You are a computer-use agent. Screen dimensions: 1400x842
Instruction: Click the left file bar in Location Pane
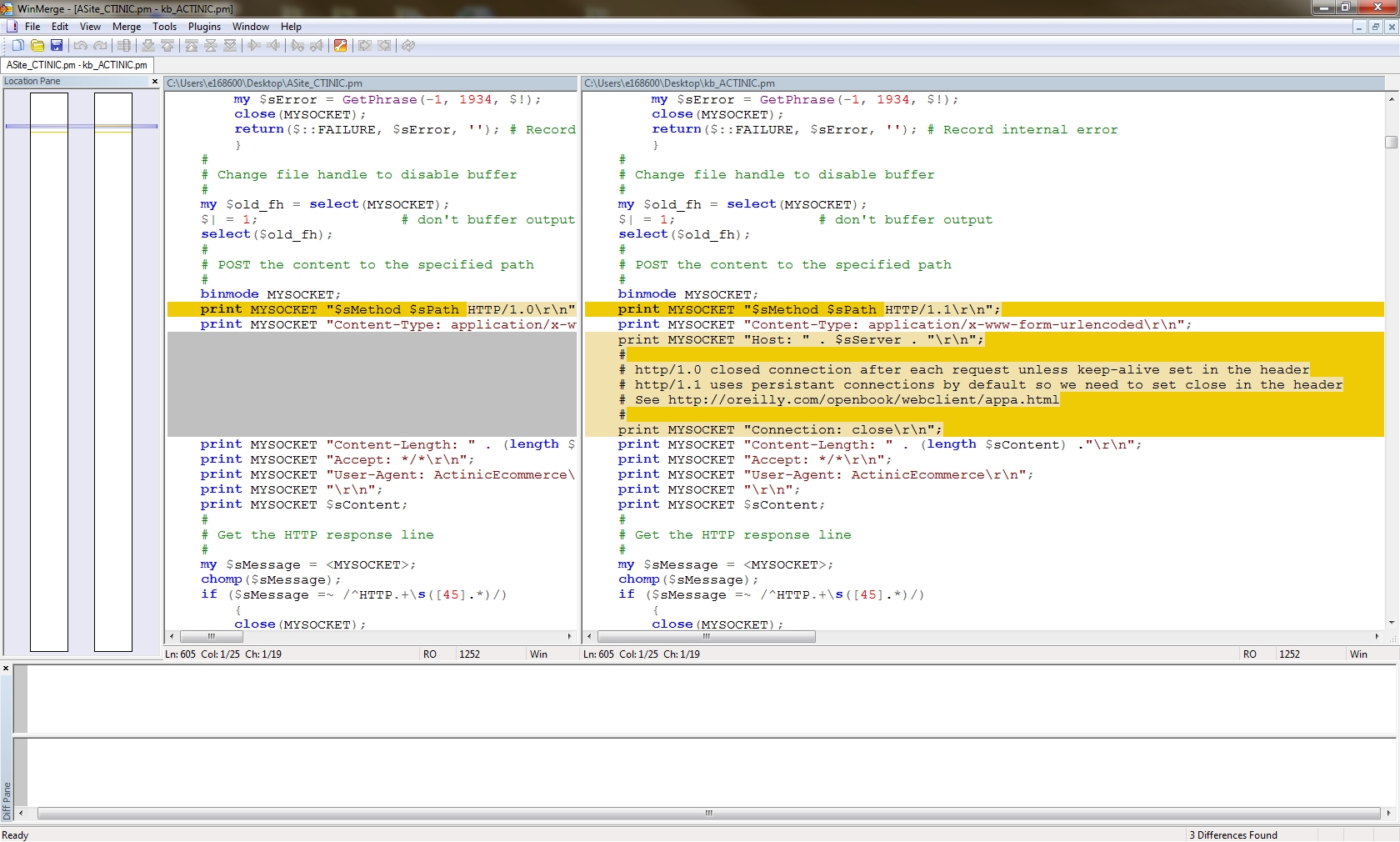(49, 371)
